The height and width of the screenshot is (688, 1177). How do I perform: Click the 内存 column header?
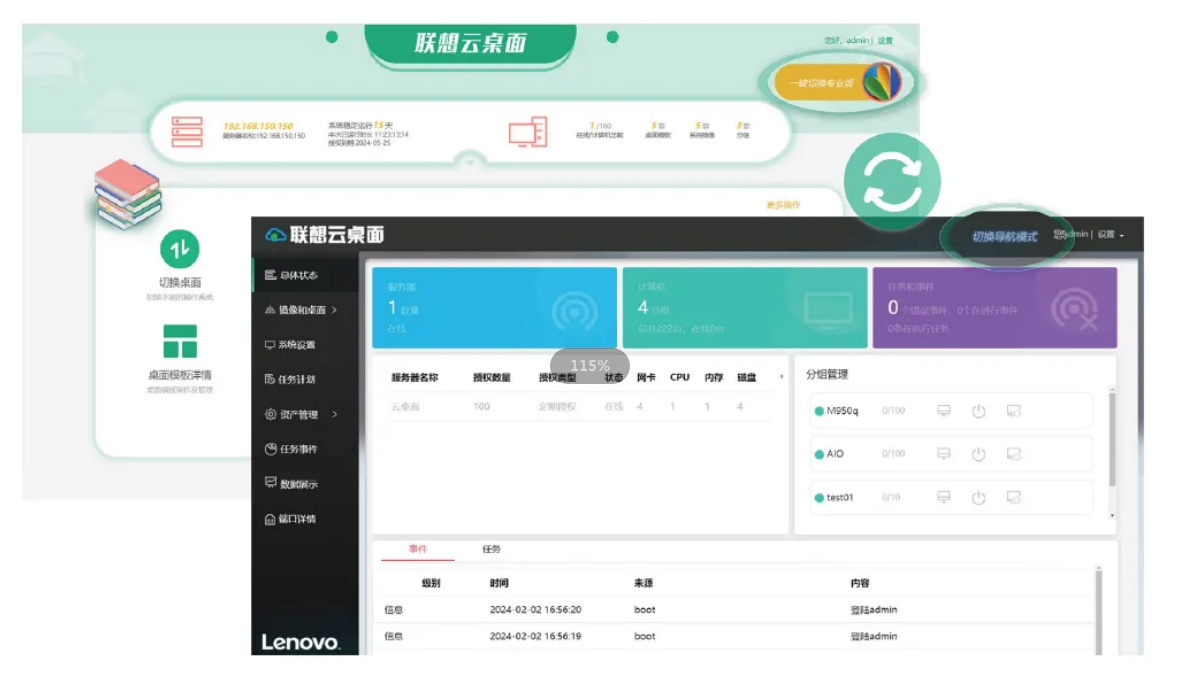pyautogui.click(x=713, y=377)
